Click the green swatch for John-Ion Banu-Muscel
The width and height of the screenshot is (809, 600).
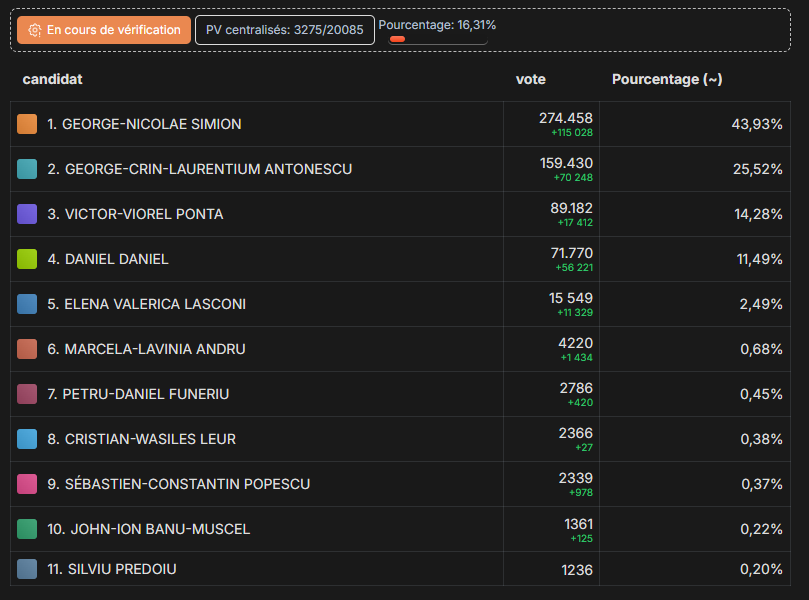pos(27,529)
